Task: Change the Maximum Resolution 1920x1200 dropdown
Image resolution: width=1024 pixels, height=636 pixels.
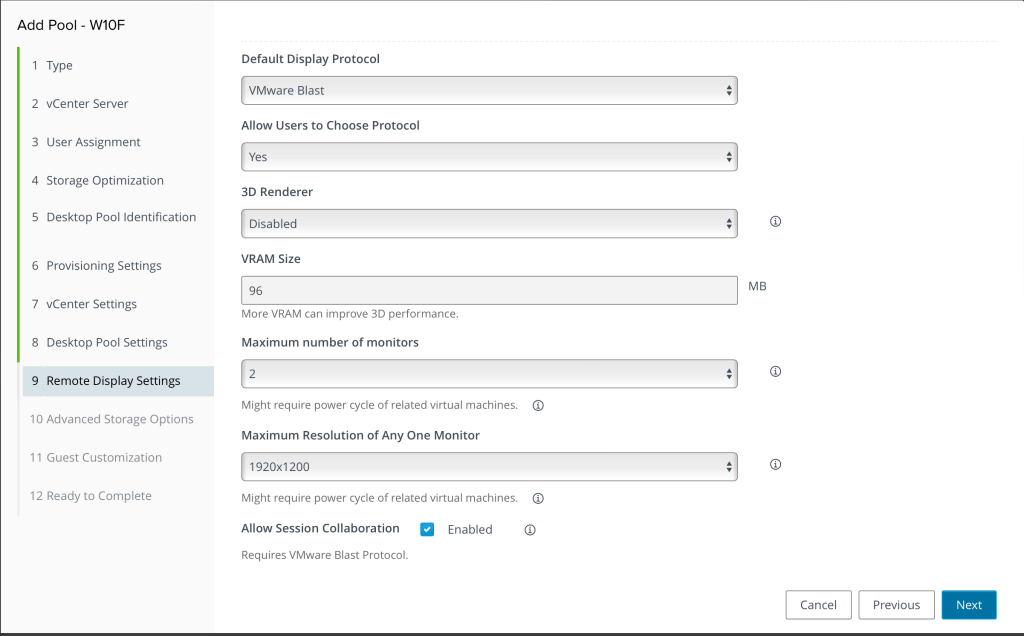Action: click(489, 466)
